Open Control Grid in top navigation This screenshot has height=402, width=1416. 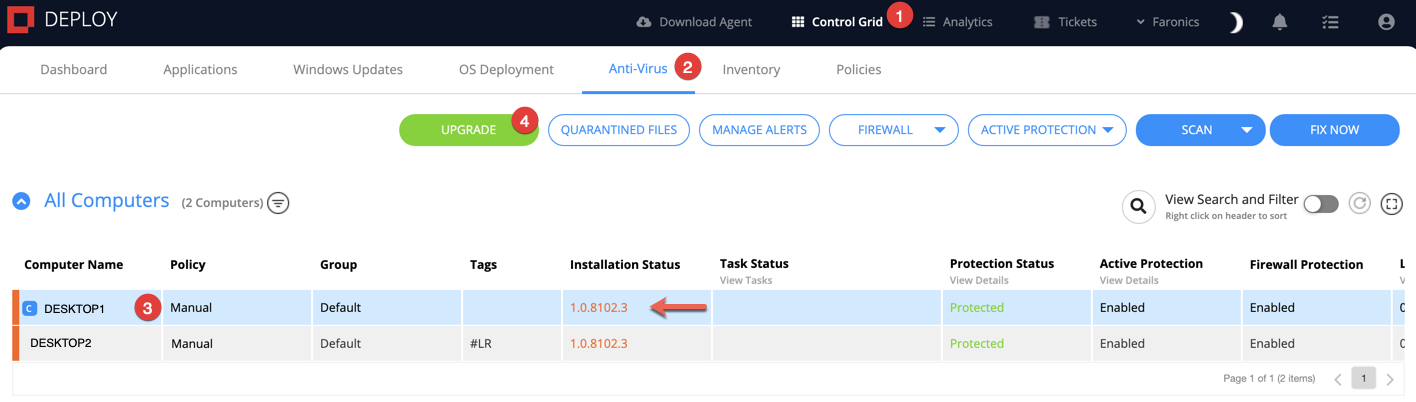click(x=837, y=22)
